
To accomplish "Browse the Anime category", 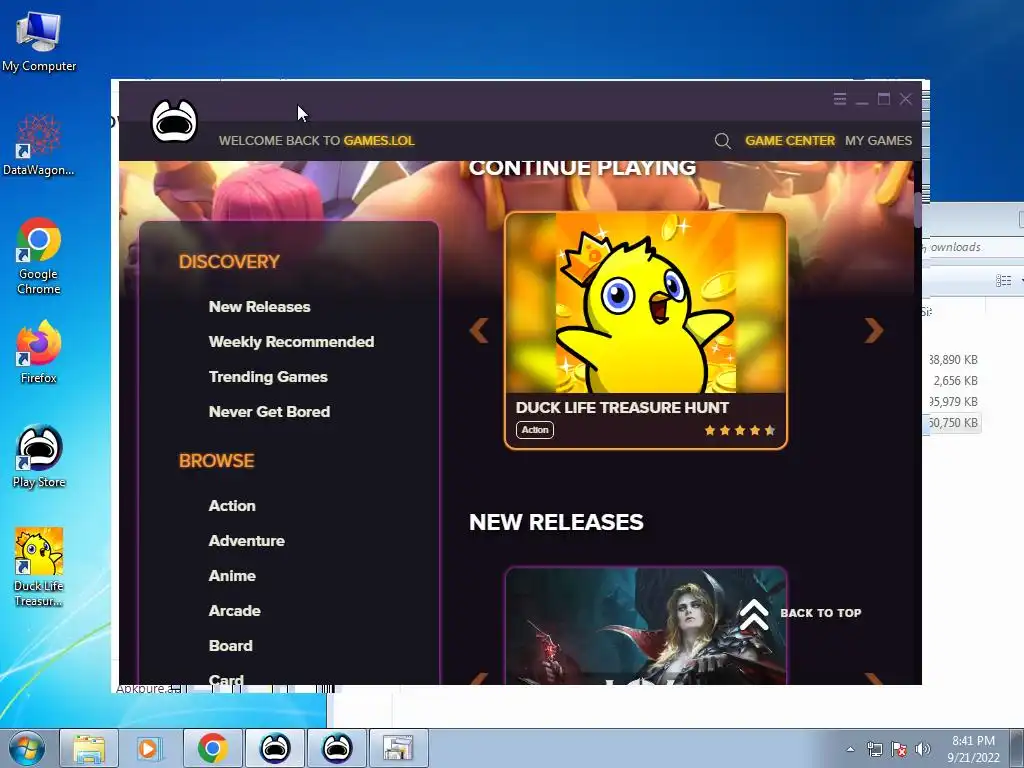I will (232, 575).
